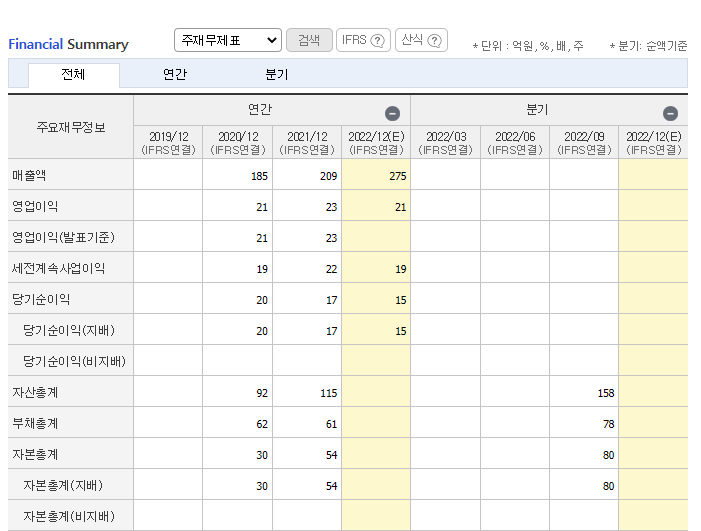701x531 pixels.
Task: Click 자산총계 value 92 for 2020/12
Action: pyautogui.click(x=262, y=393)
